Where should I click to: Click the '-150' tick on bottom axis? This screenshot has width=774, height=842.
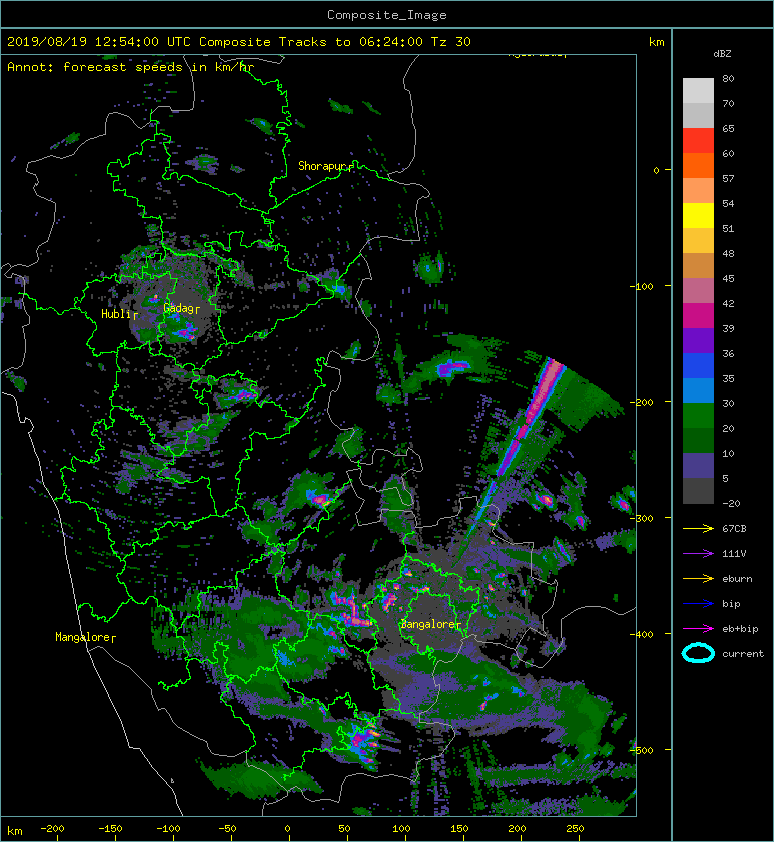point(110,829)
